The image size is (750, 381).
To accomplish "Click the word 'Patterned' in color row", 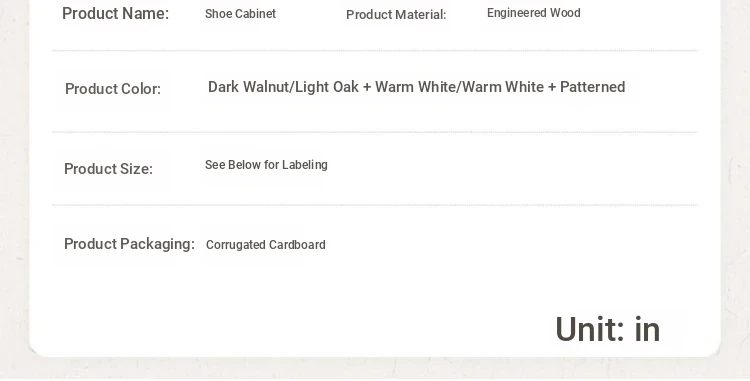I will coord(593,87).
